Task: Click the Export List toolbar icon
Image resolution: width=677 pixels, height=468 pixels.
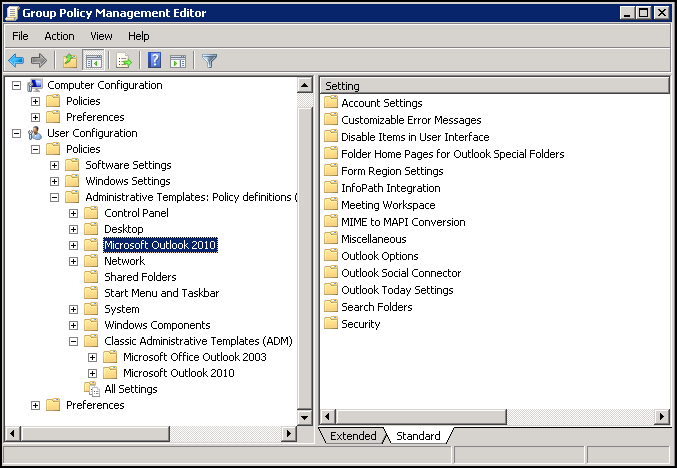Action: (x=124, y=60)
